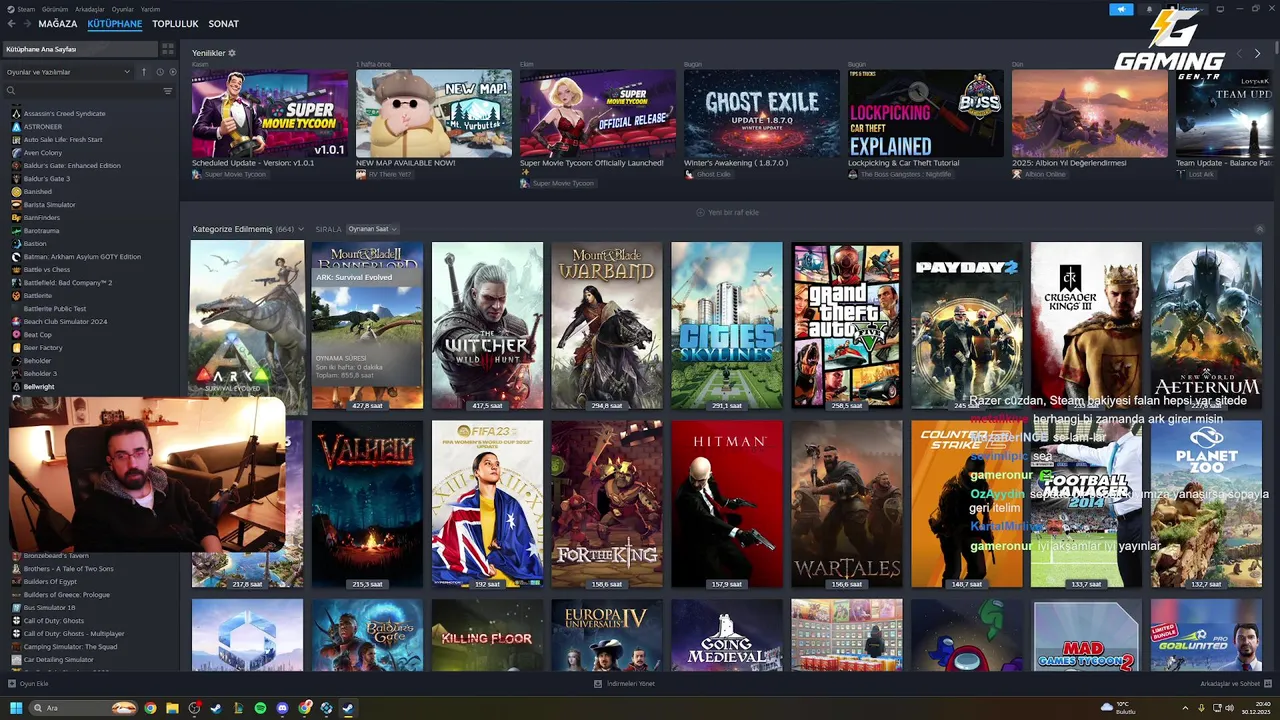Viewport: 1280px width, 720px height.
Task: Open Lockpicking & Car Theft Tutorial news
Action: (926, 113)
